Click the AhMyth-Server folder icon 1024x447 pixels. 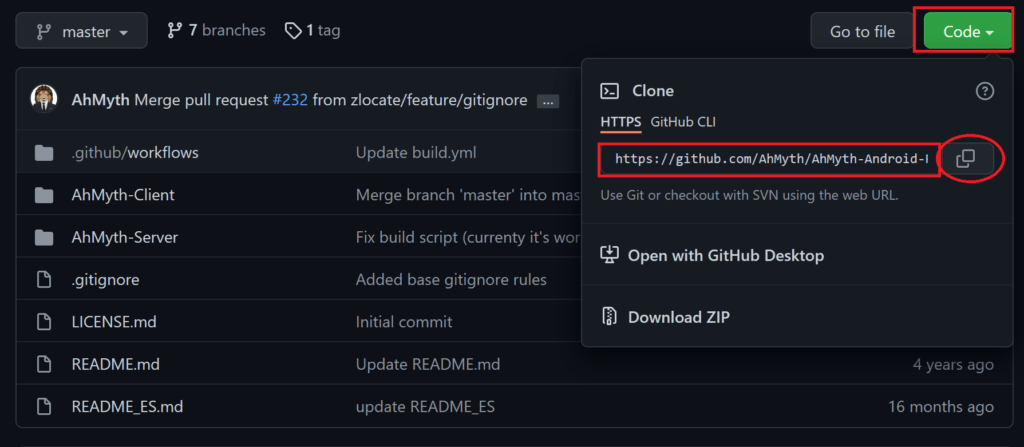tap(44, 237)
